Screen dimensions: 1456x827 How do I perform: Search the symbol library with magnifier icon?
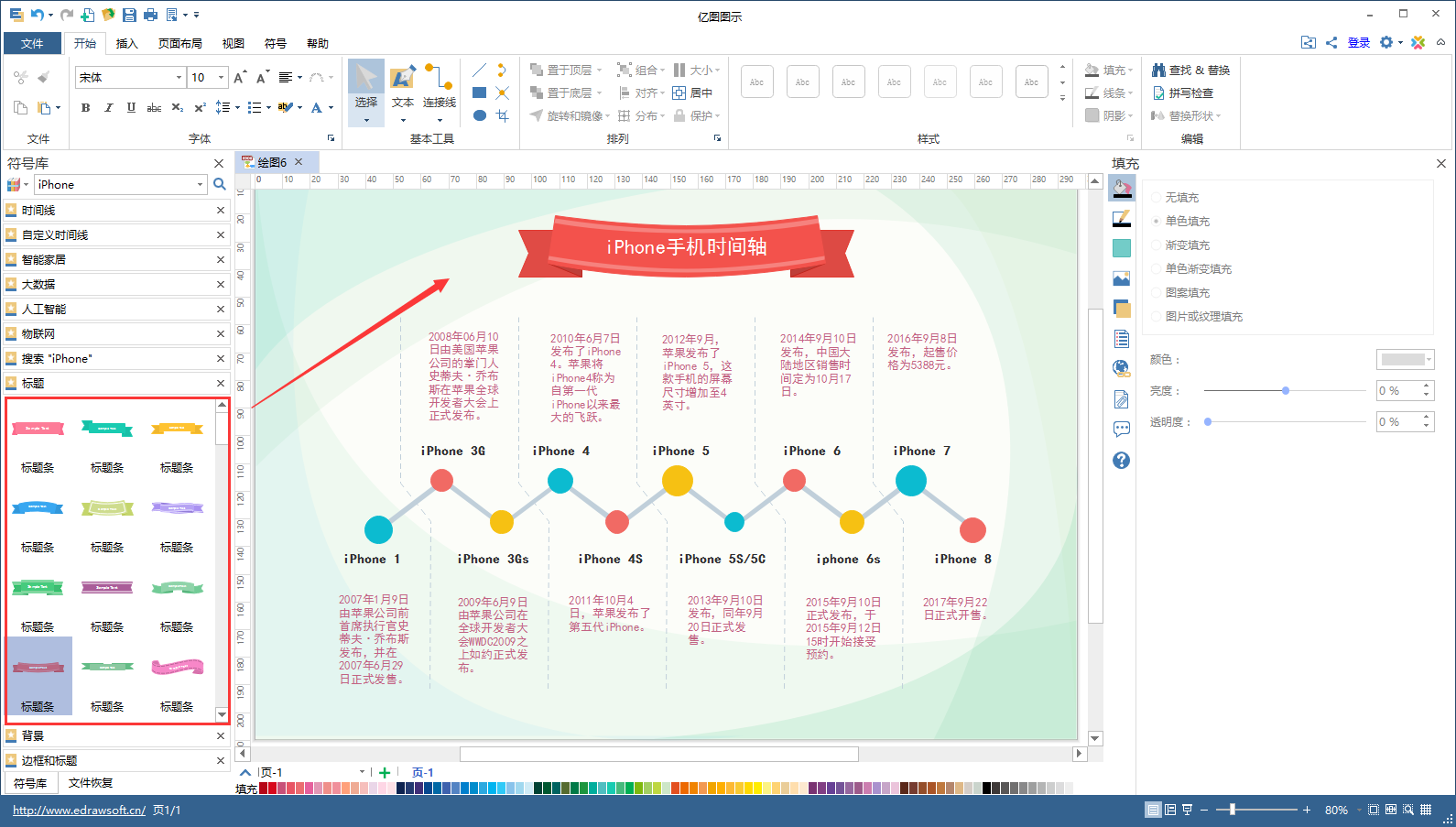[220, 184]
